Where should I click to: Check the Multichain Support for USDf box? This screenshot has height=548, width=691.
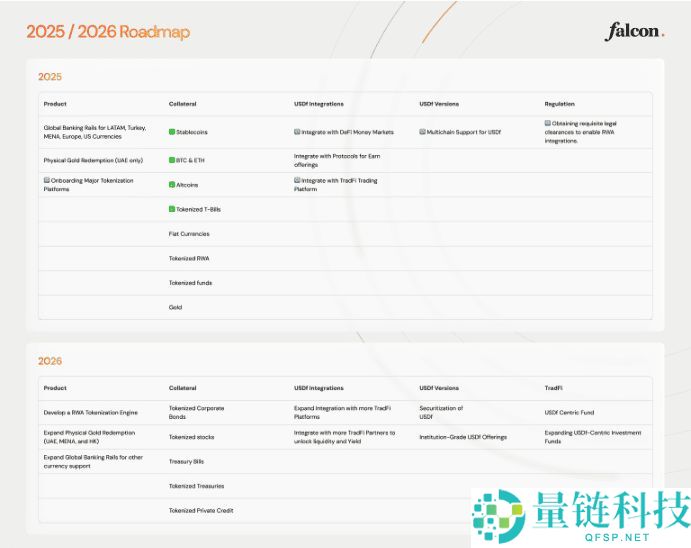[x=422, y=132]
